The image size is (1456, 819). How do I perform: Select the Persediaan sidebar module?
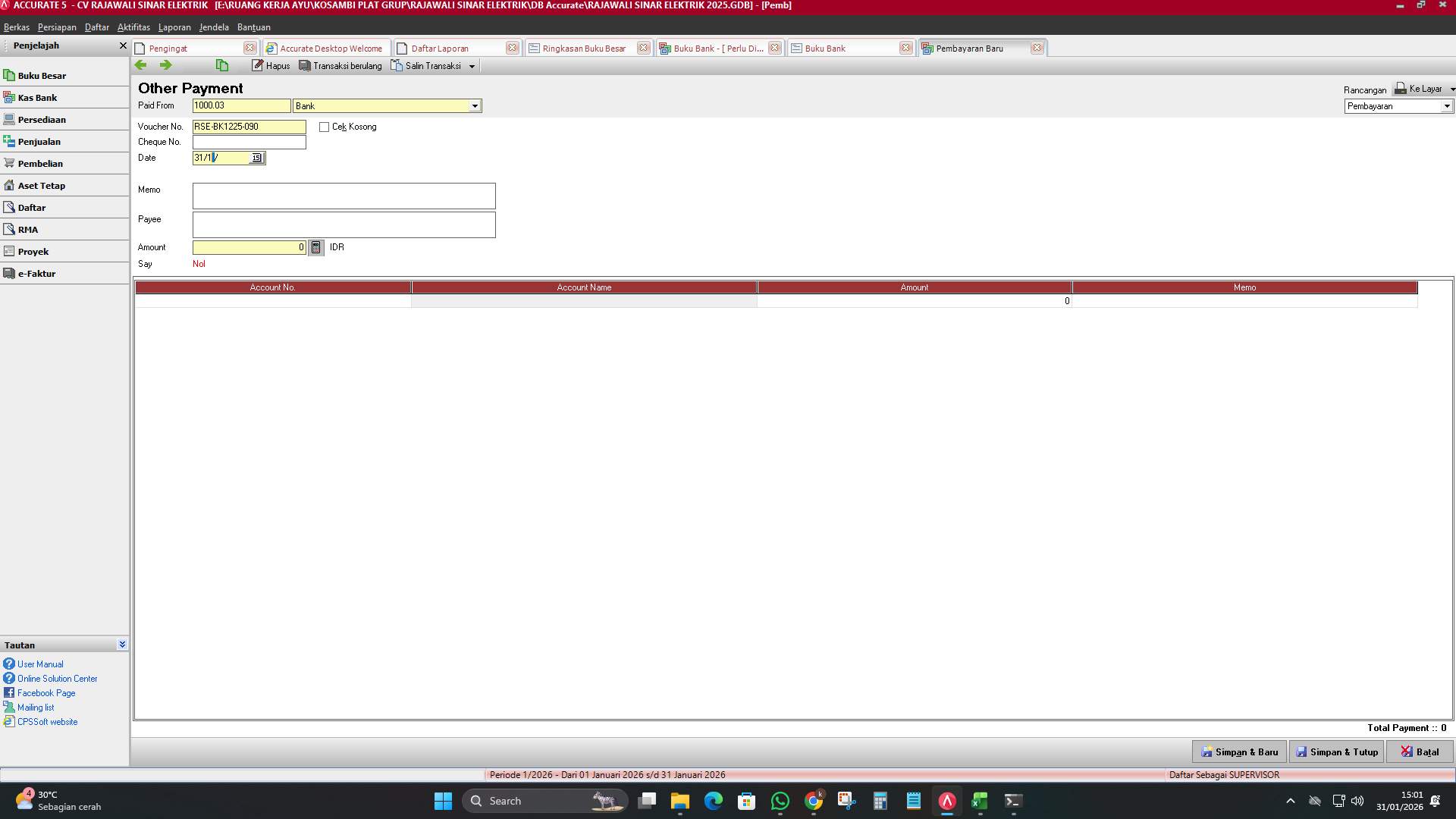[x=42, y=119]
